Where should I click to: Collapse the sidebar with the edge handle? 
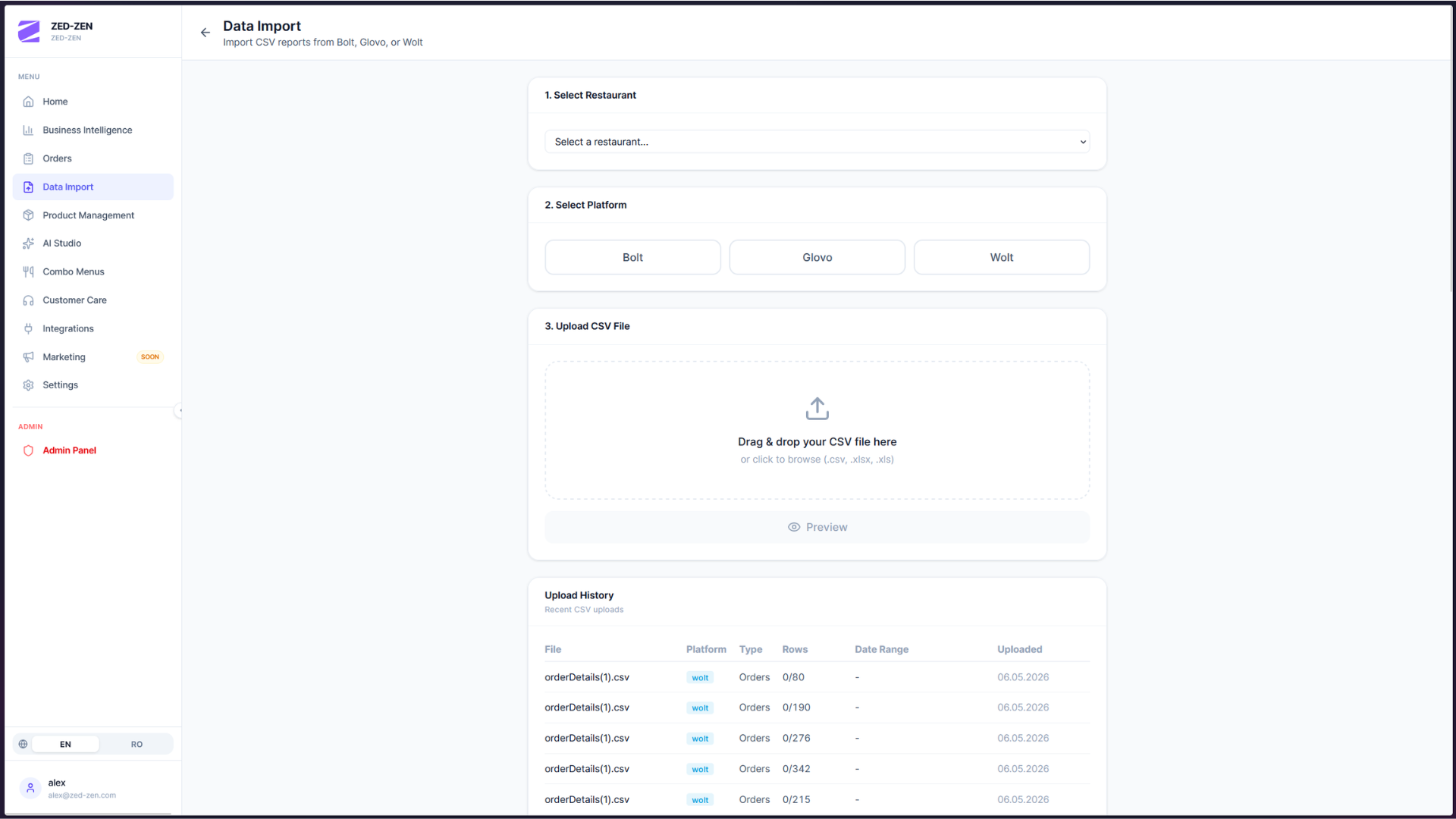click(179, 410)
